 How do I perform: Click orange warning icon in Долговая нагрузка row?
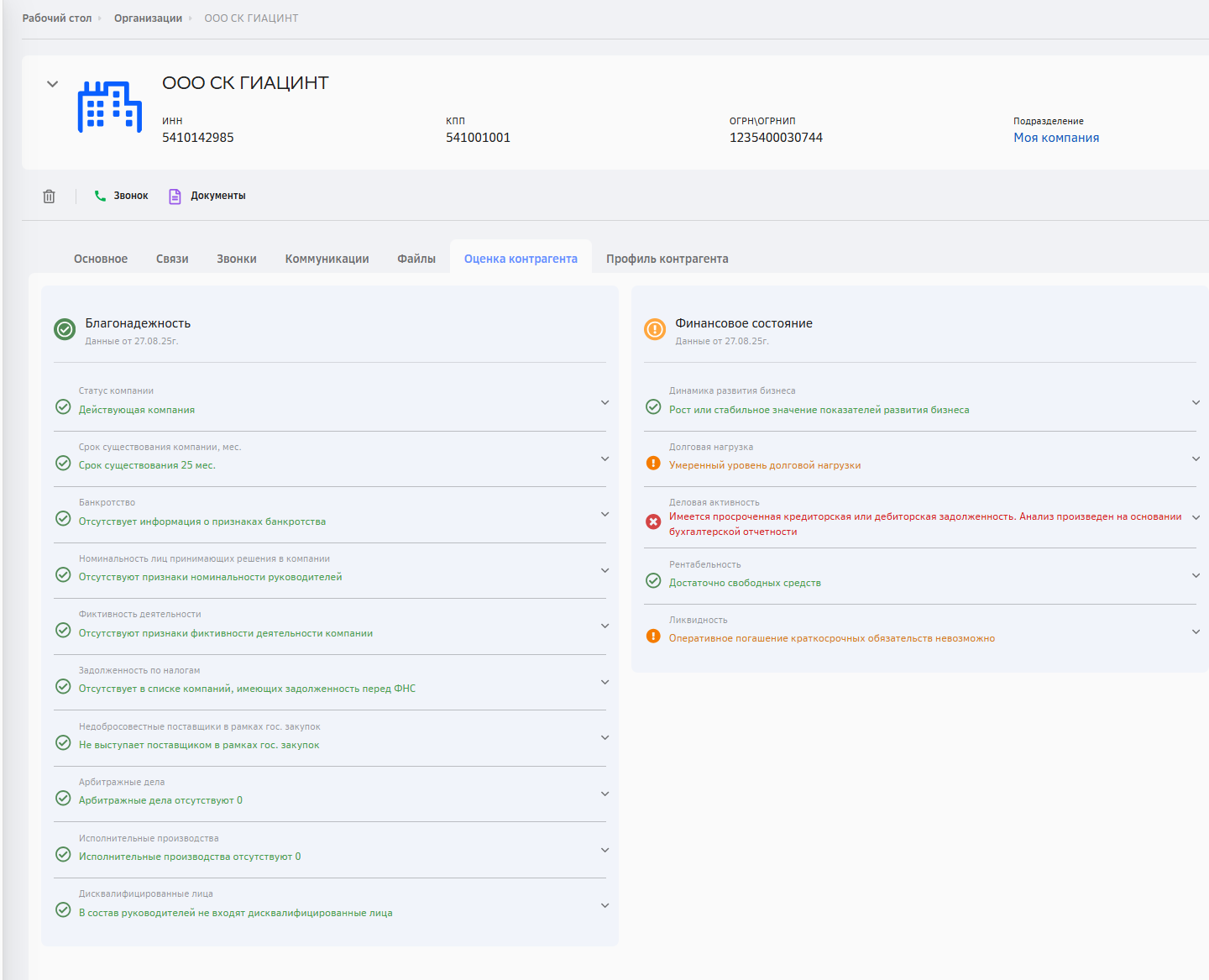(x=653, y=463)
